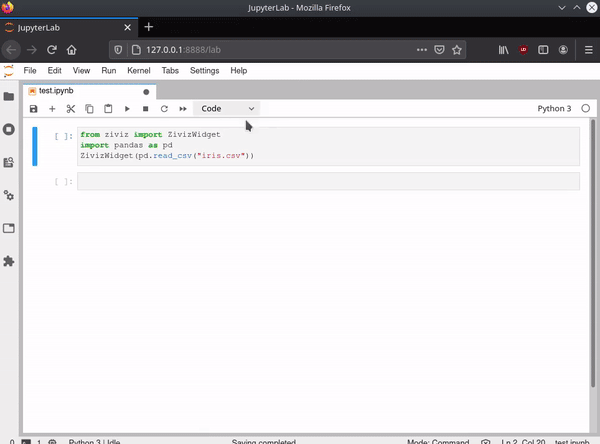Open Running Terminals and Kernels panel
The height and width of the screenshot is (444, 600).
pos(9,129)
